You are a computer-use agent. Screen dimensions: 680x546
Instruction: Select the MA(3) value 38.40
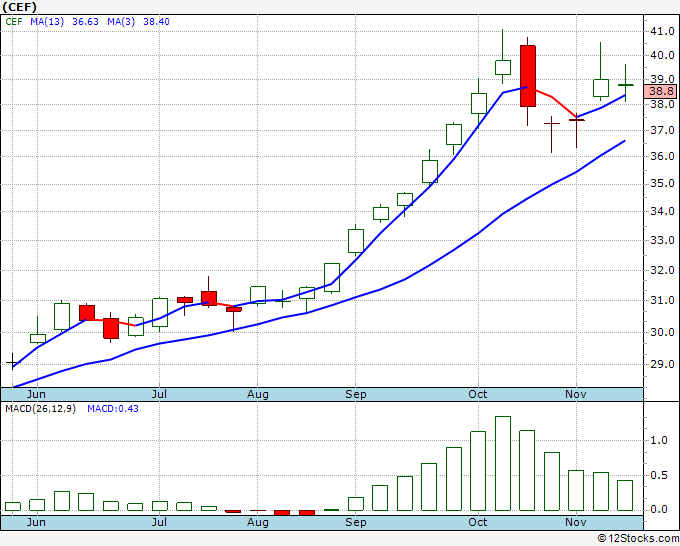(x=156, y=22)
